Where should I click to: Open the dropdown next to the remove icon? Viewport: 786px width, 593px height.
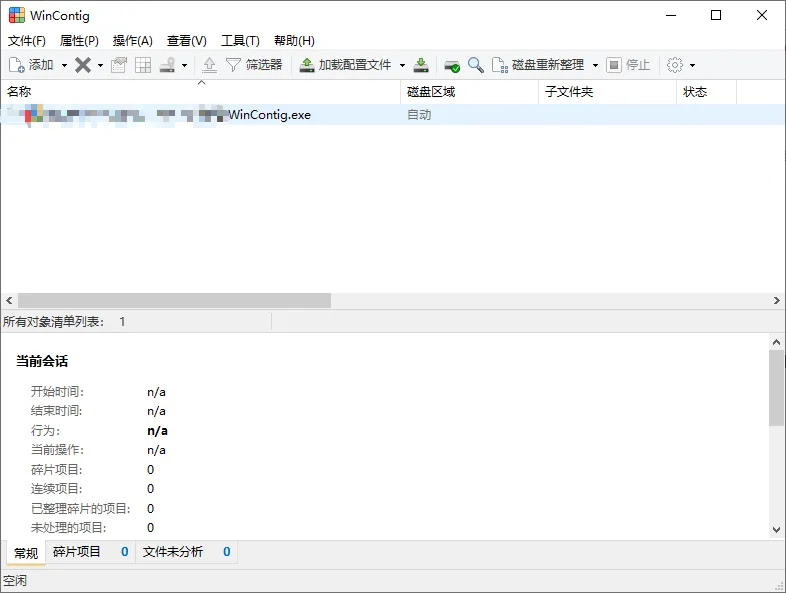click(x=100, y=65)
